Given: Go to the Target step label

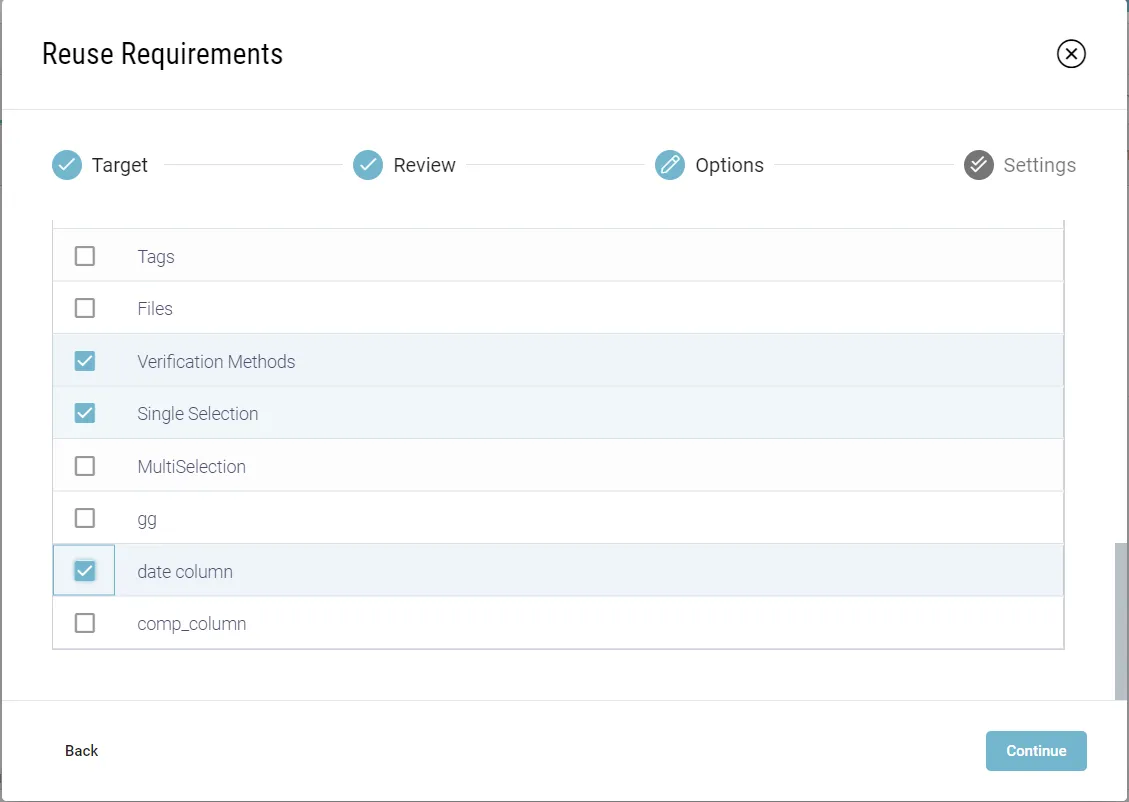Looking at the screenshot, I should tap(120, 165).
